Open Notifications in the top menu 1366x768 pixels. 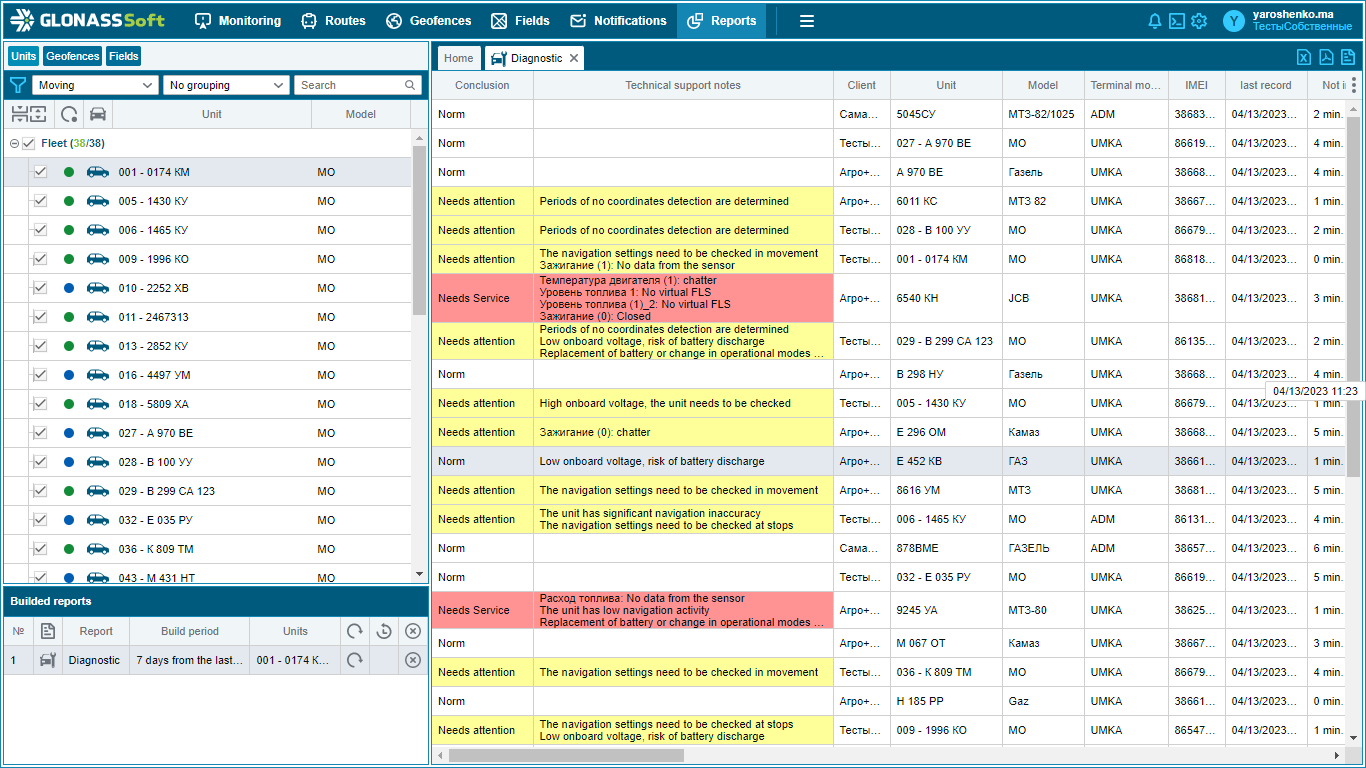(x=618, y=21)
